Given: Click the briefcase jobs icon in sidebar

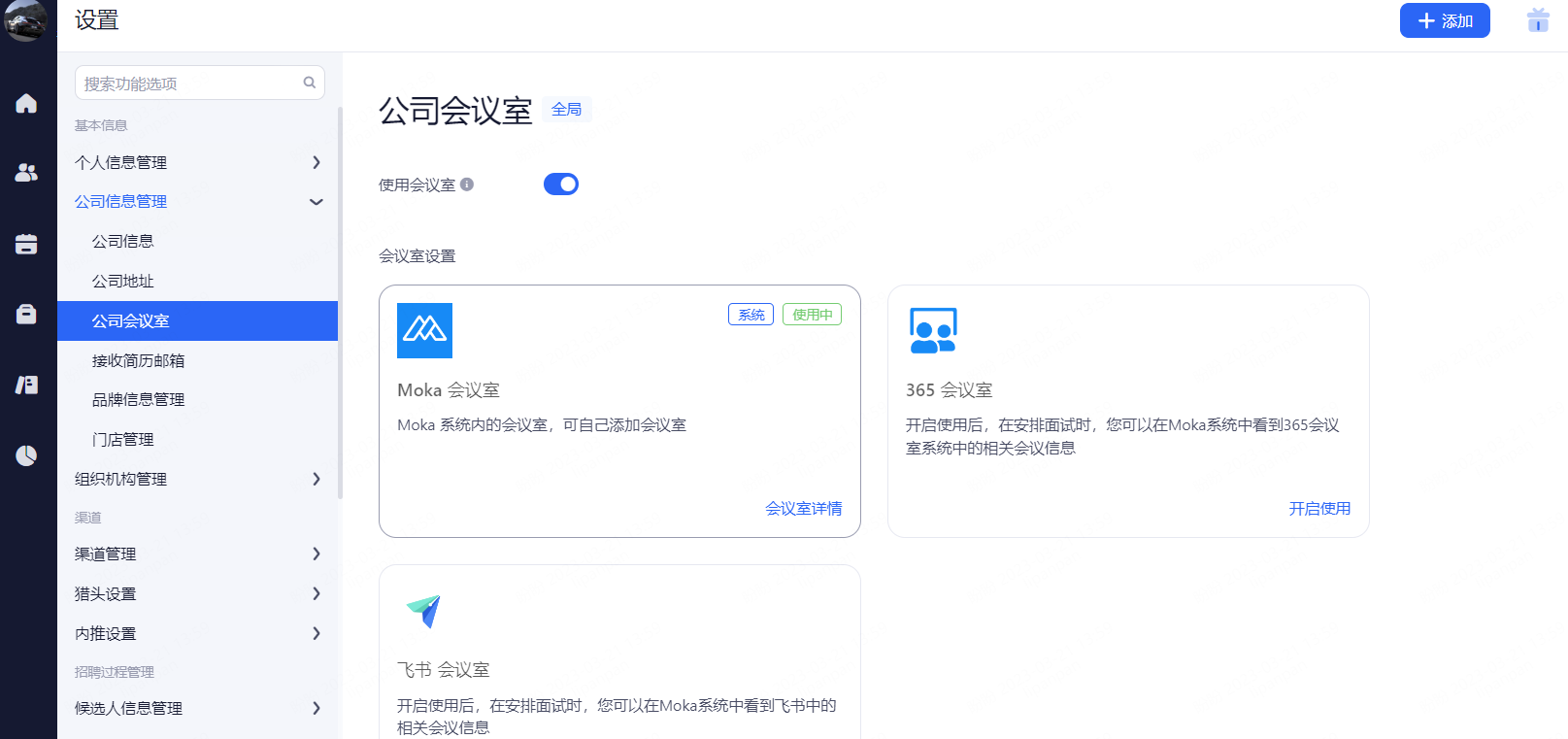Looking at the screenshot, I should 26,315.
